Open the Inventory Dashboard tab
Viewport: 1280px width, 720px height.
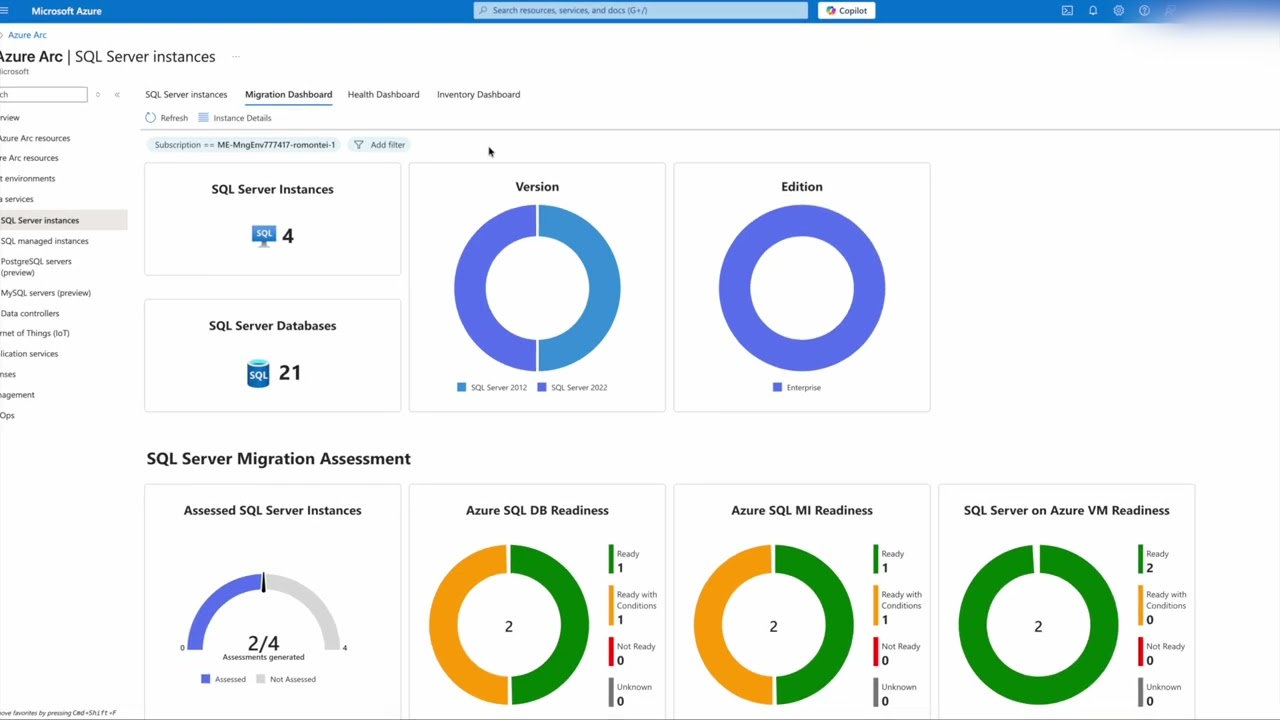[x=478, y=94]
